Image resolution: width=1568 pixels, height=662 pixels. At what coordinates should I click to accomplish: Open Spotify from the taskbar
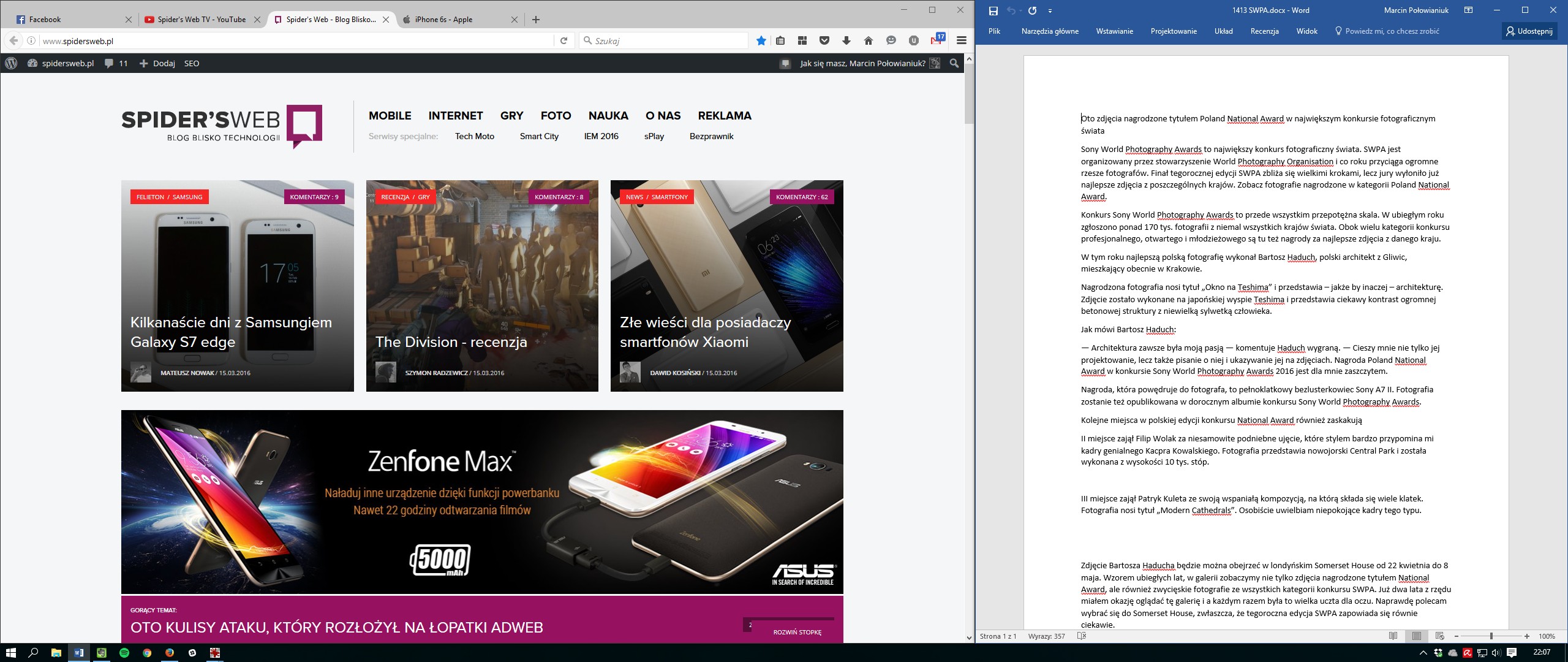124,653
